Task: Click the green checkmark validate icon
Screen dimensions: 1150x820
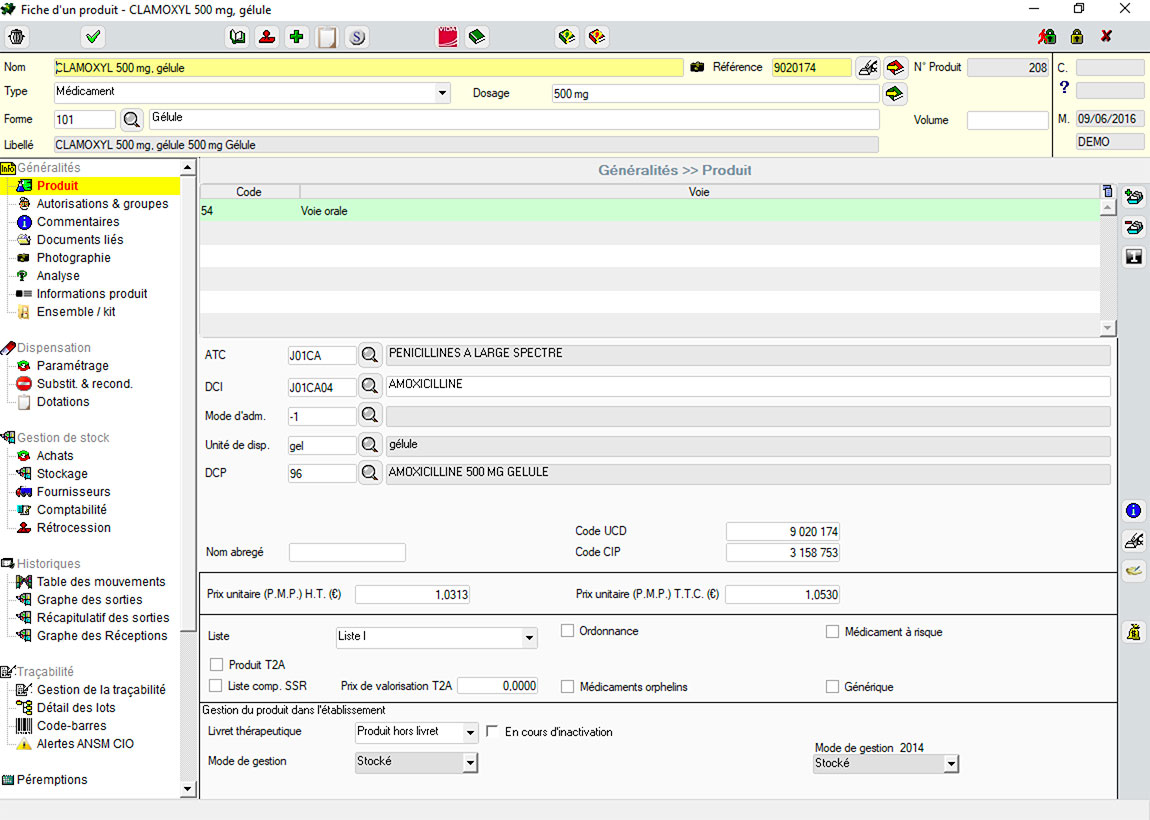Action: tap(93, 37)
